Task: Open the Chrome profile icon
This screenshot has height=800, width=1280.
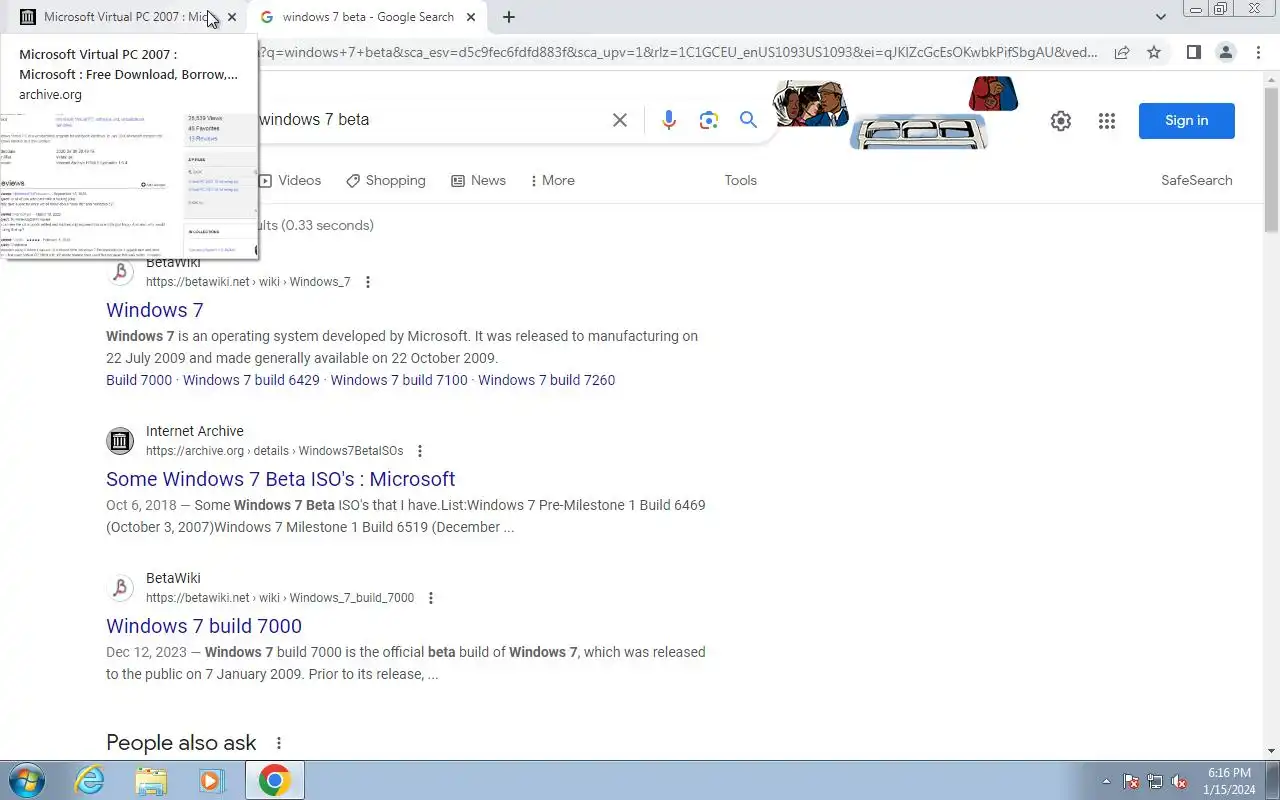Action: pyautogui.click(x=1226, y=52)
